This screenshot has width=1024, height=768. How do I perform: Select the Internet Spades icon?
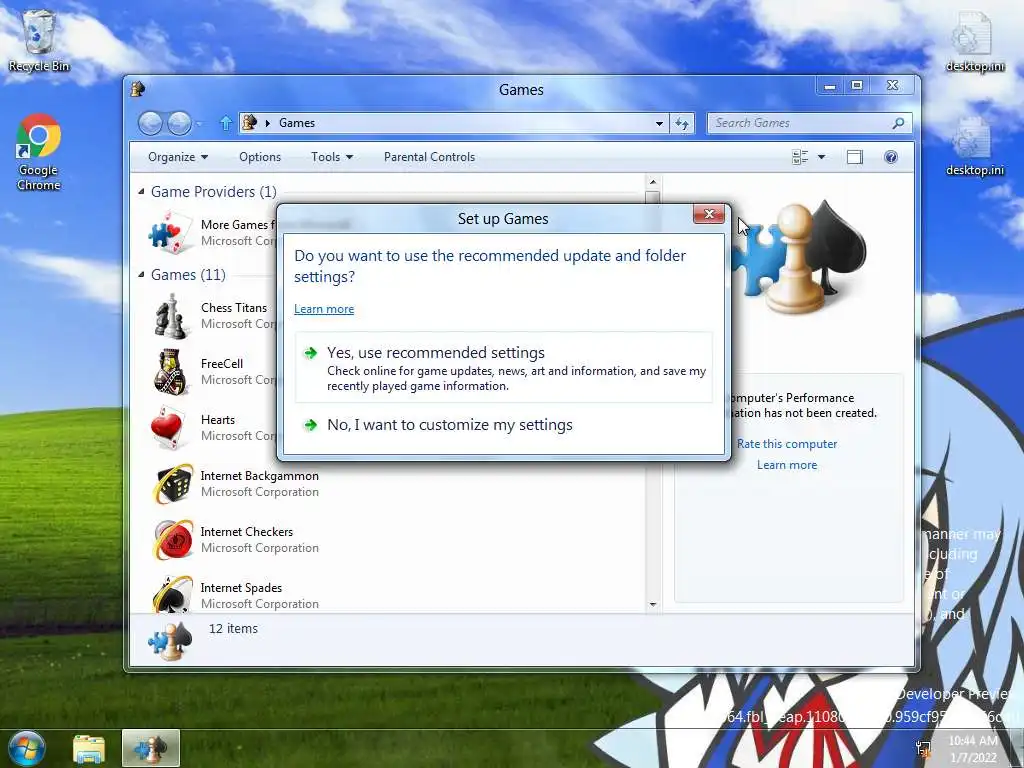pyautogui.click(x=173, y=594)
